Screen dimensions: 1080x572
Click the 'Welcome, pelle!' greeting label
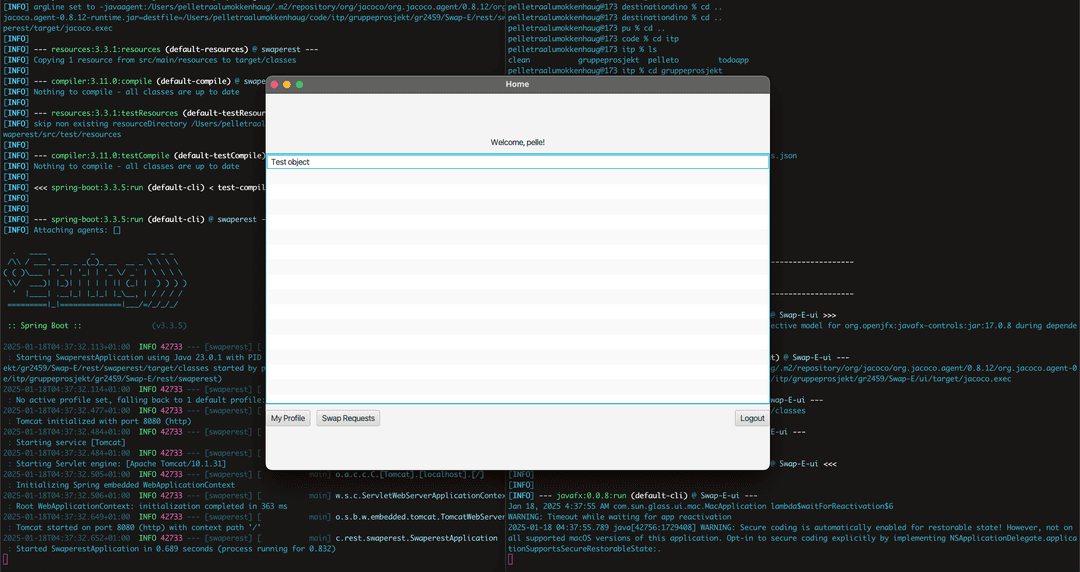517,142
